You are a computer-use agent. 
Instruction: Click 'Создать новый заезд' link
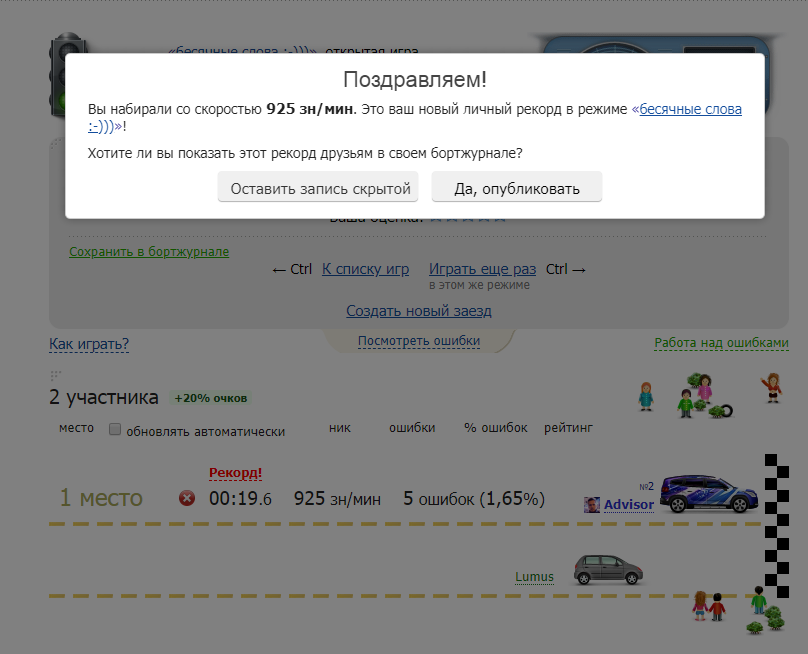tap(418, 311)
